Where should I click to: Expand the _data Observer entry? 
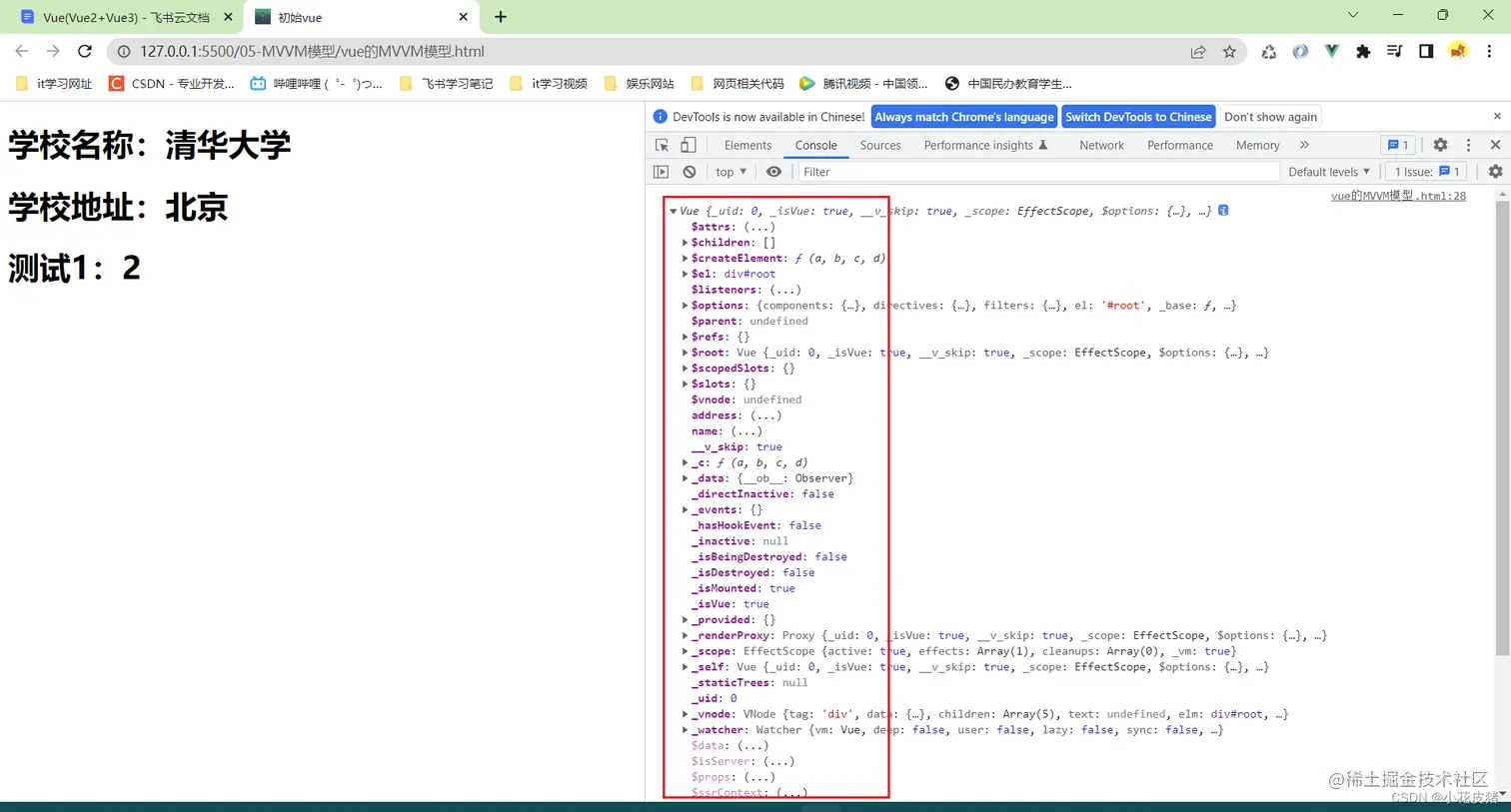tap(685, 478)
